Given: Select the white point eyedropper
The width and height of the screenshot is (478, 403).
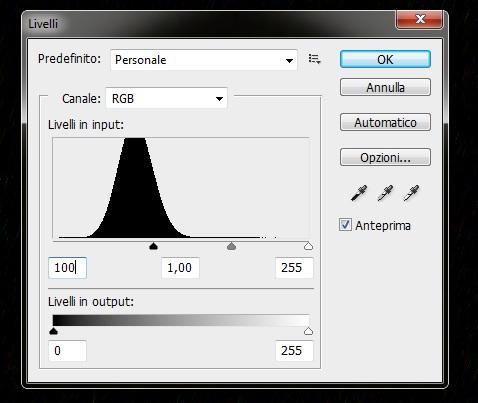Looking at the screenshot, I should tap(411, 193).
